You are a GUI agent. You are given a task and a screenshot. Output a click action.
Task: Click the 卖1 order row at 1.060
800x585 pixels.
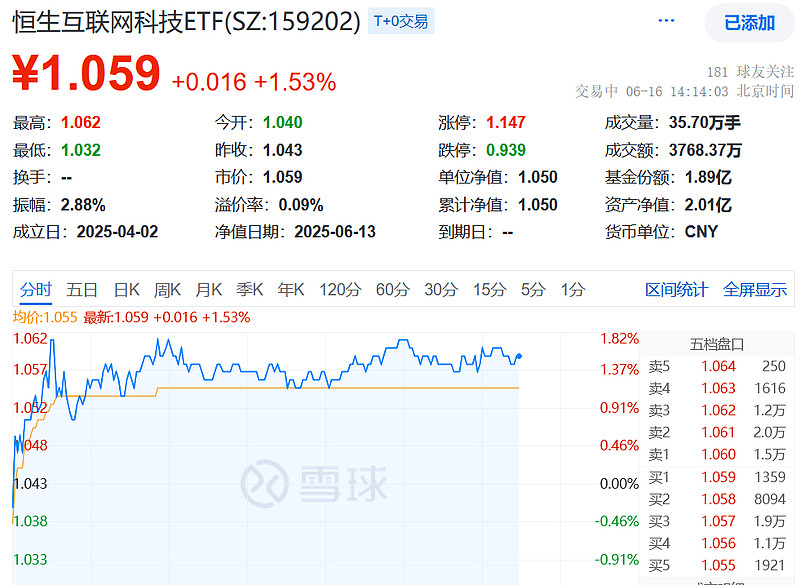(x=716, y=455)
